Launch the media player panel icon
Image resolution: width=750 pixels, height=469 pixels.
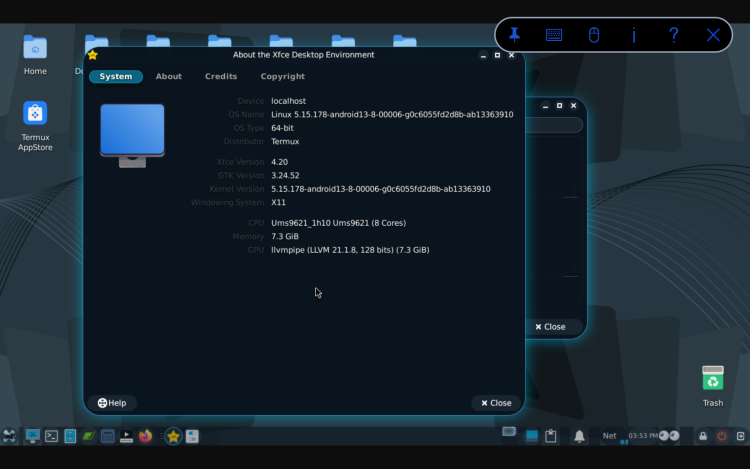pyautogui.click(x=126, y=436)
